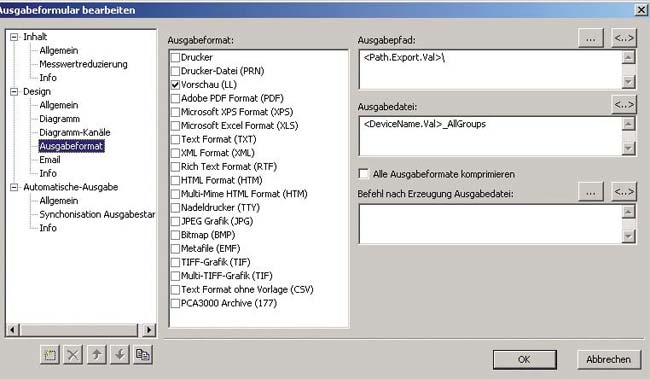Open variable picker for Befehl nach Erzeugung
Viewport: 650px width, 379px height.
624,192
